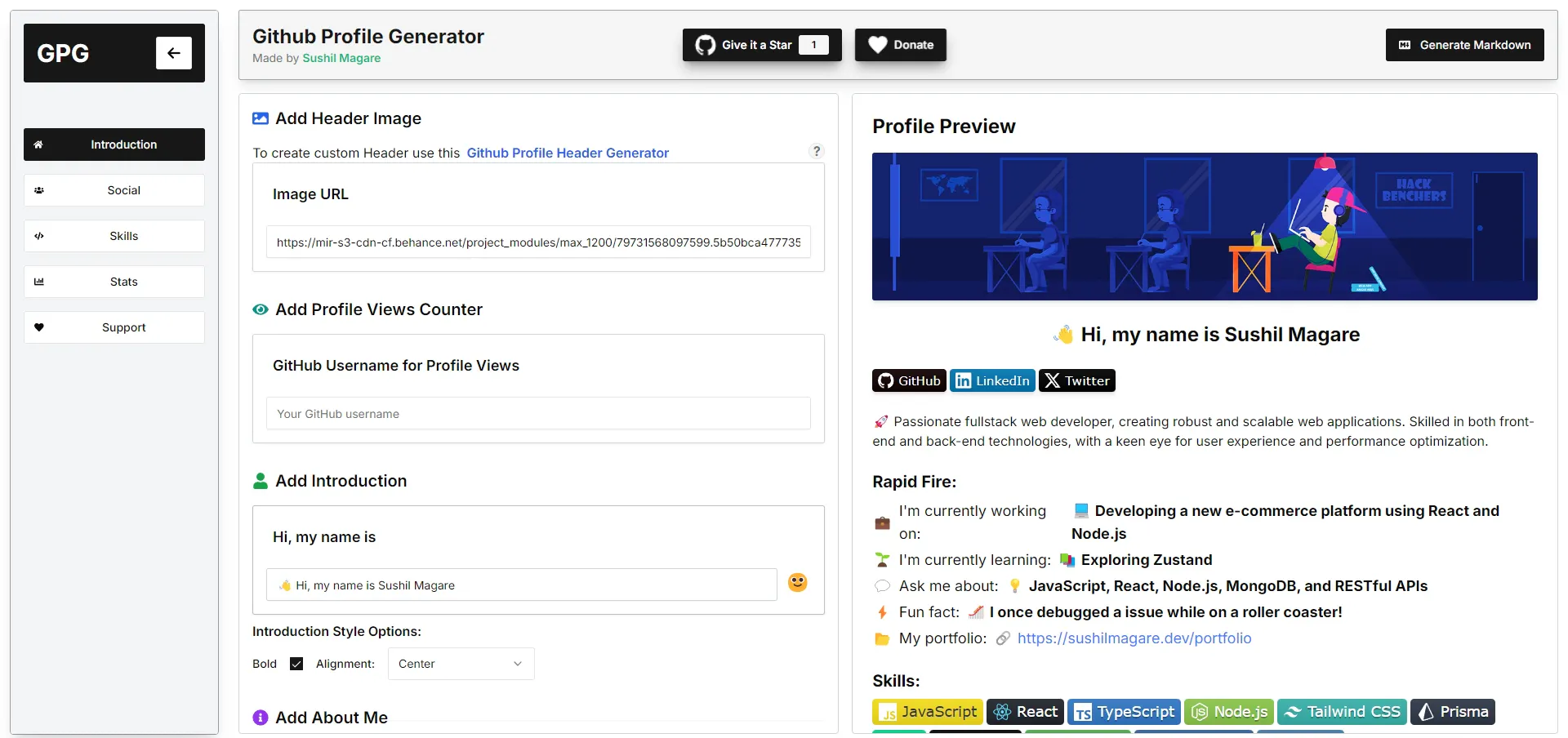Click the Add About Me info icon
Screen dimensions: 1568x738
coord(261,718)
